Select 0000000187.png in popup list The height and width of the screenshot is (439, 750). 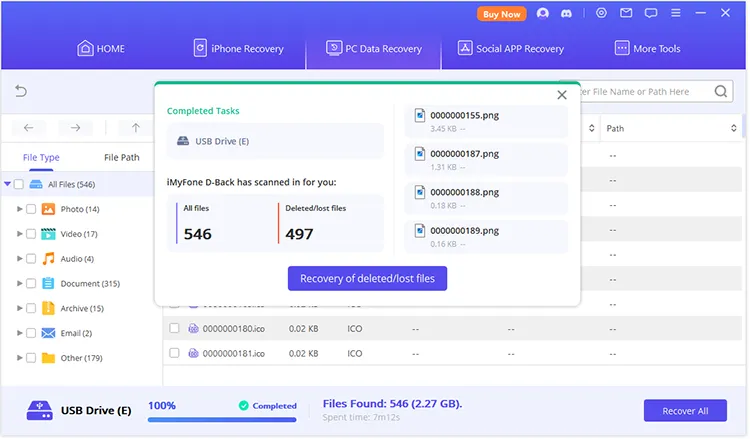486,160
